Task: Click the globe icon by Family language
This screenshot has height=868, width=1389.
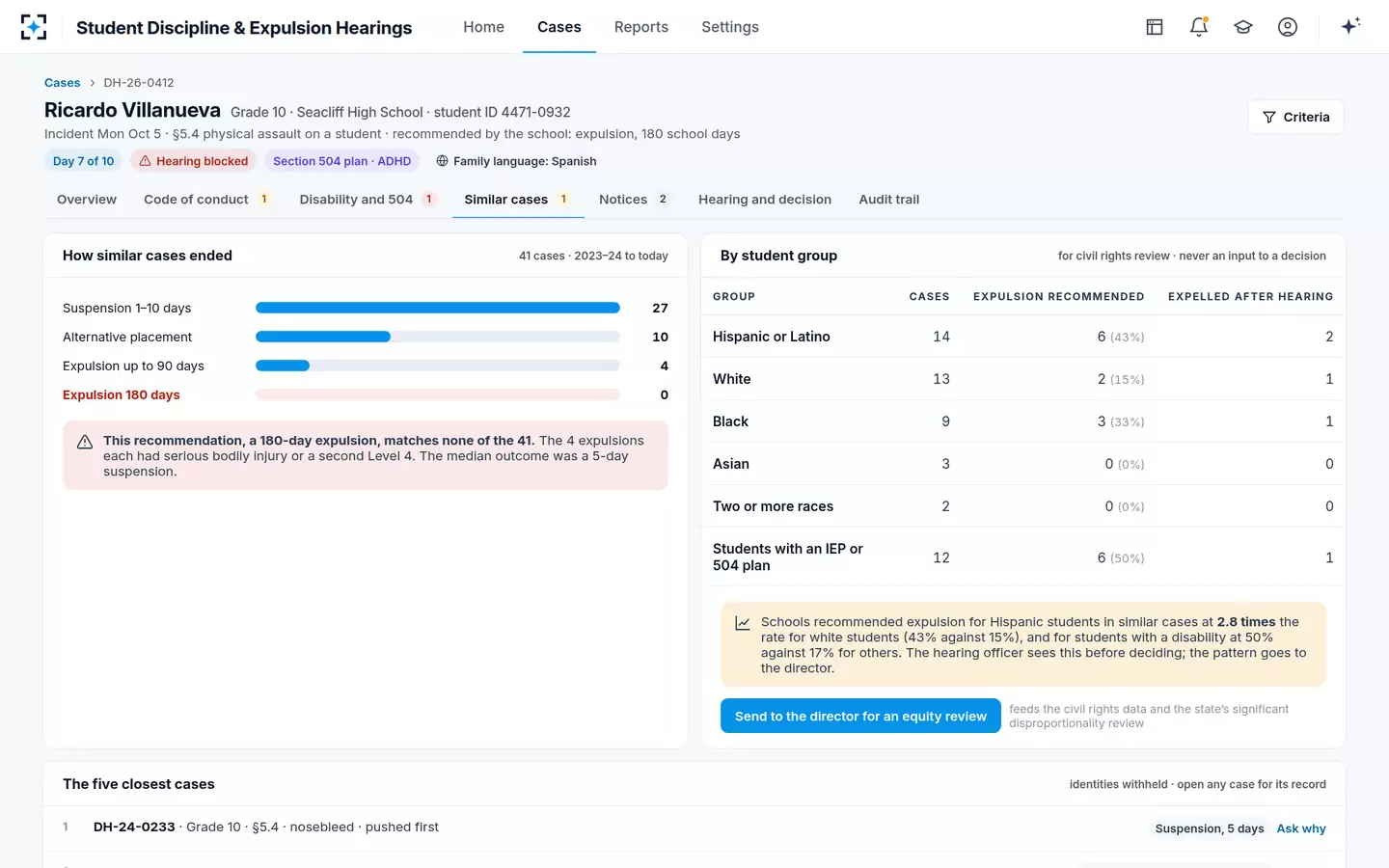Action: pos(442,161)
